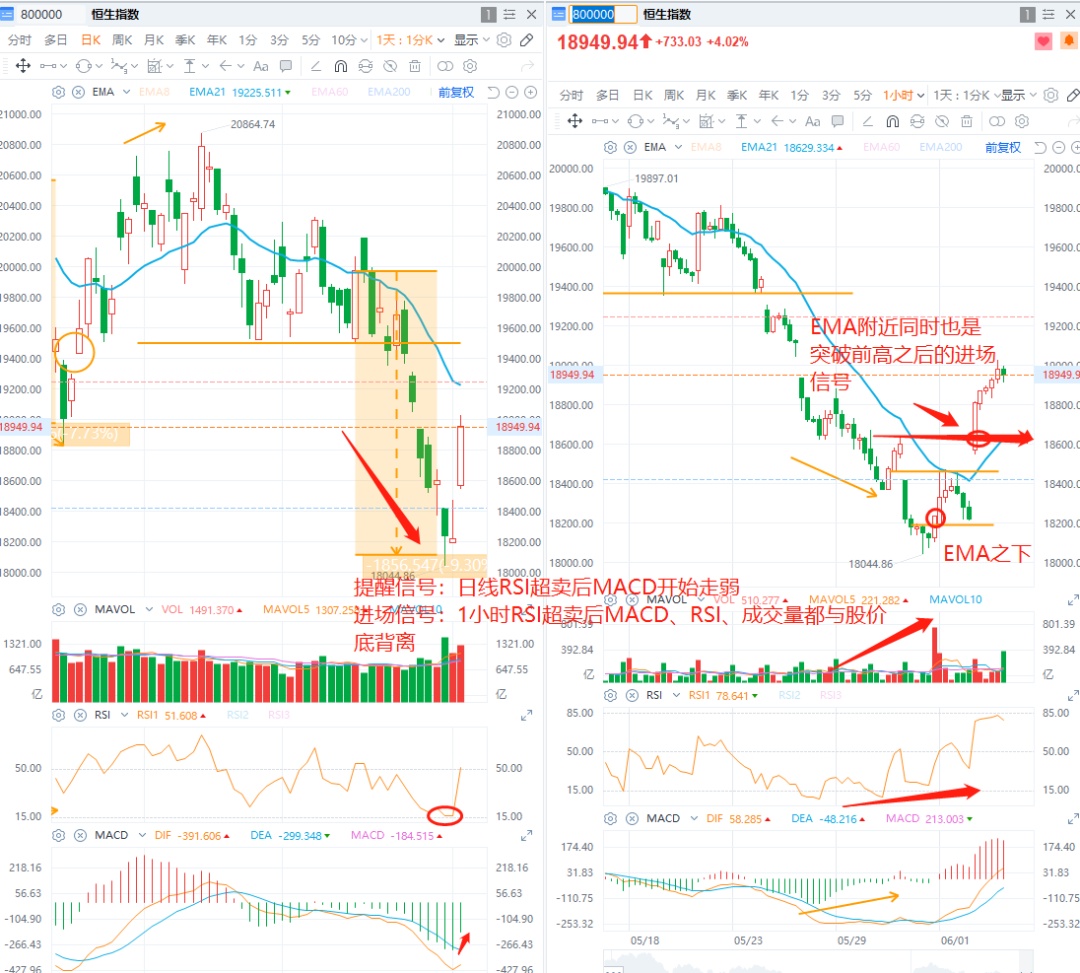Zoom out with minus icon in left chart

tap(512, 92)
